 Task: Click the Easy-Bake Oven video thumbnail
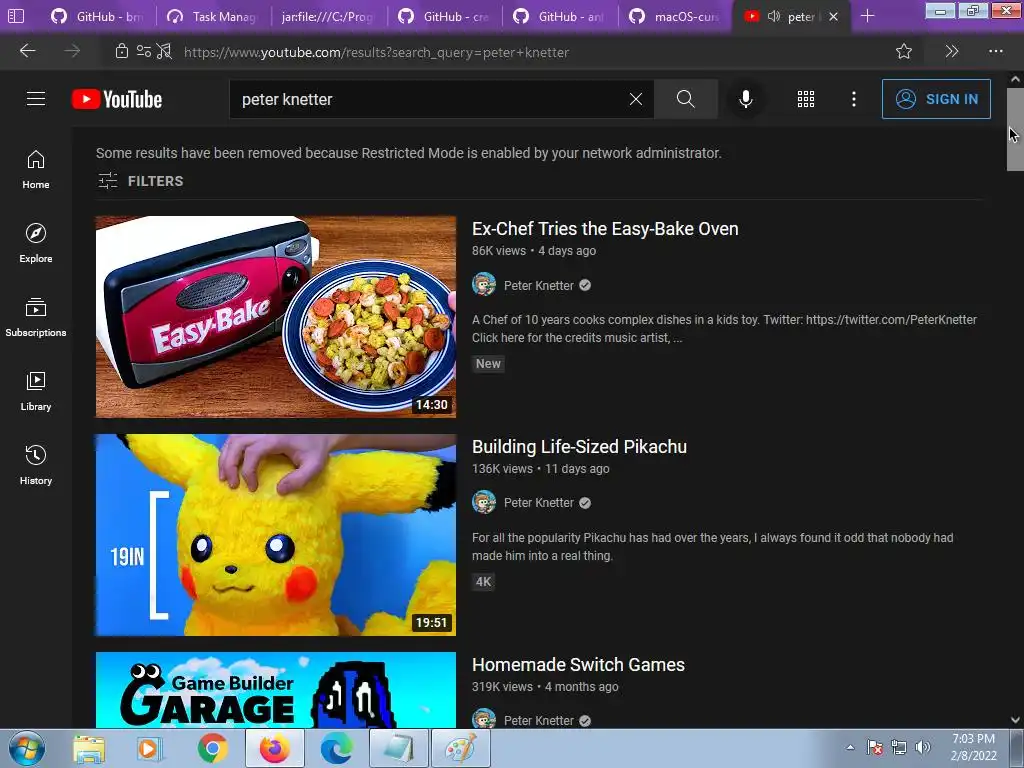click(276, 317)
